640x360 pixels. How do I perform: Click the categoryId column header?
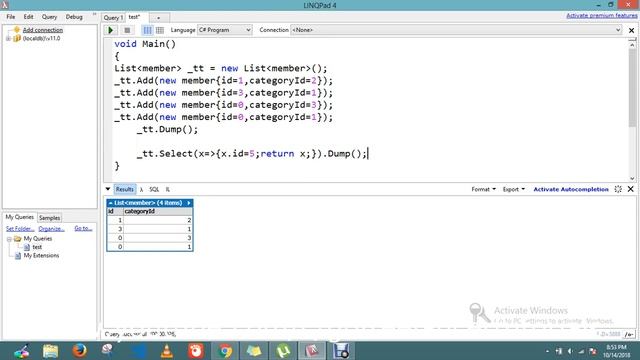click(x=158, y=211)
